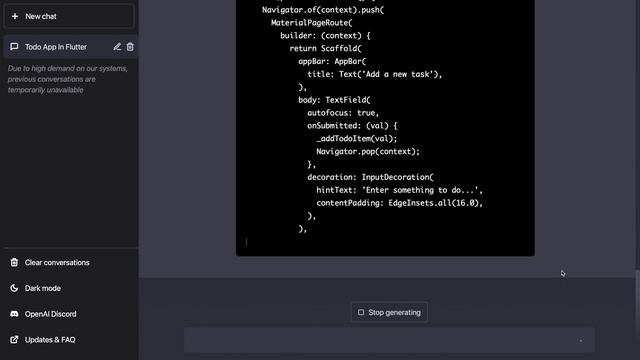Click the trash icon beside Clear conversations
The image size is (640, 360).
14,262
